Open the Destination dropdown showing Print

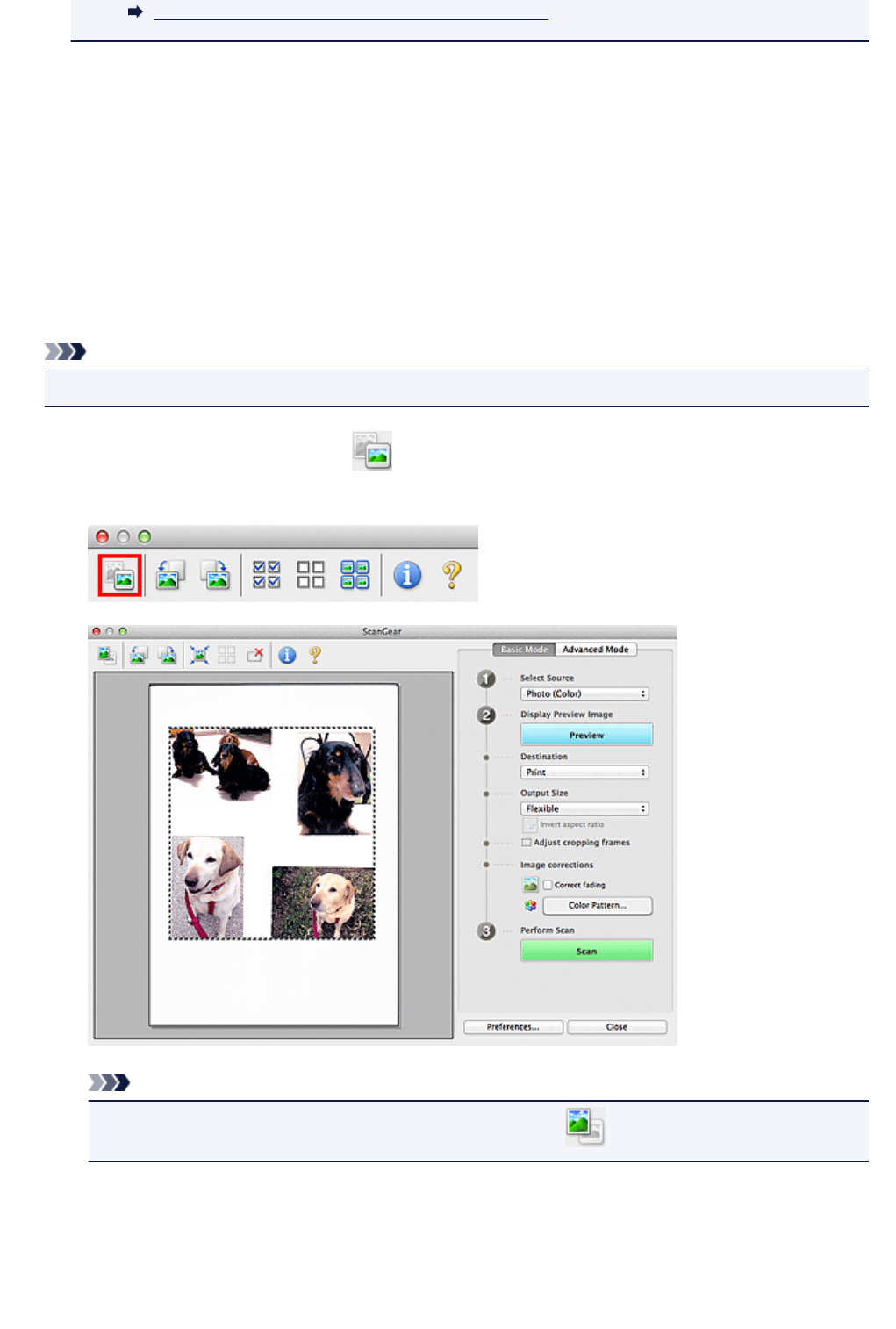pyautogui.click(x=584, y=772)
